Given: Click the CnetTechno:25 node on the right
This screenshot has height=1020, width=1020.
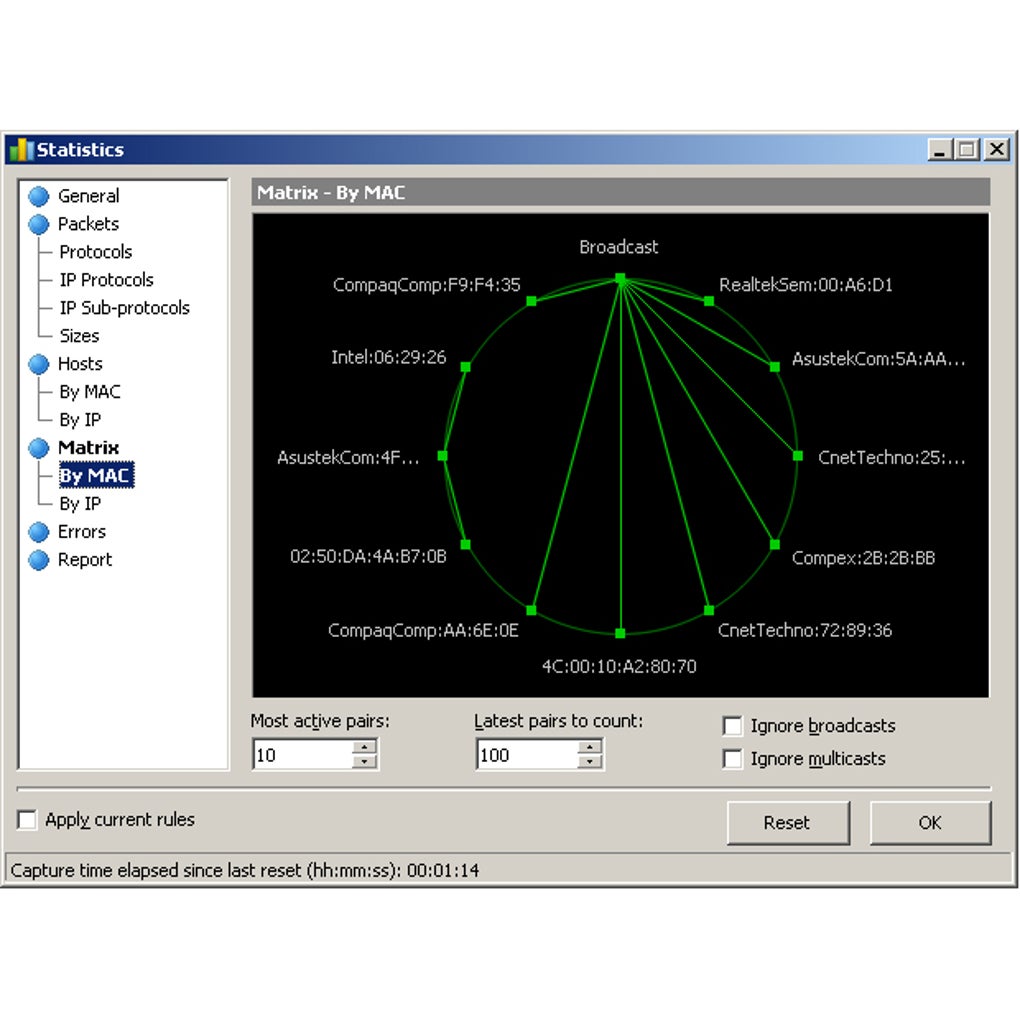Looking at the screenshot, I should pyautogui.click(x=798, y=456).
